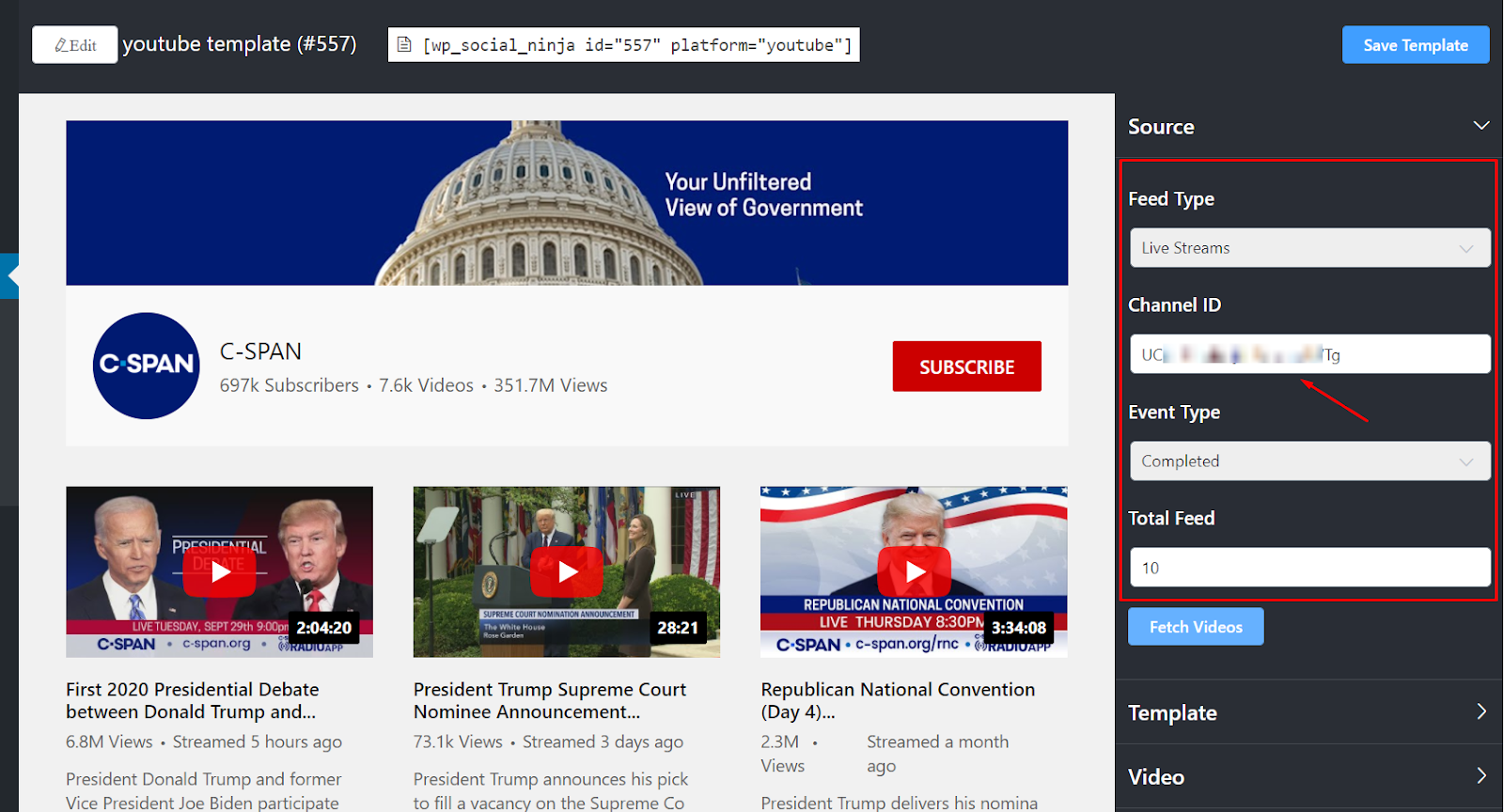This screenshot has height=812, width=1504.
Task: Open the Event Type dropdown
Action: coord(1310,461)
